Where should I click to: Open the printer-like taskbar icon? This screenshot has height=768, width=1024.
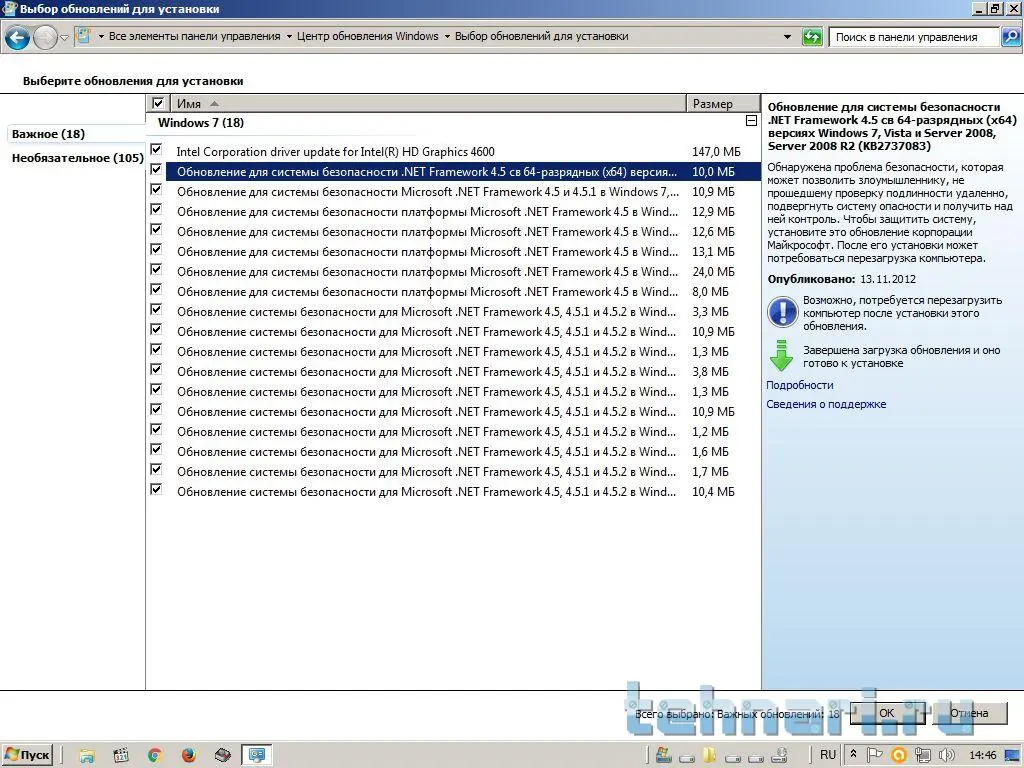(x=223, y=756)
